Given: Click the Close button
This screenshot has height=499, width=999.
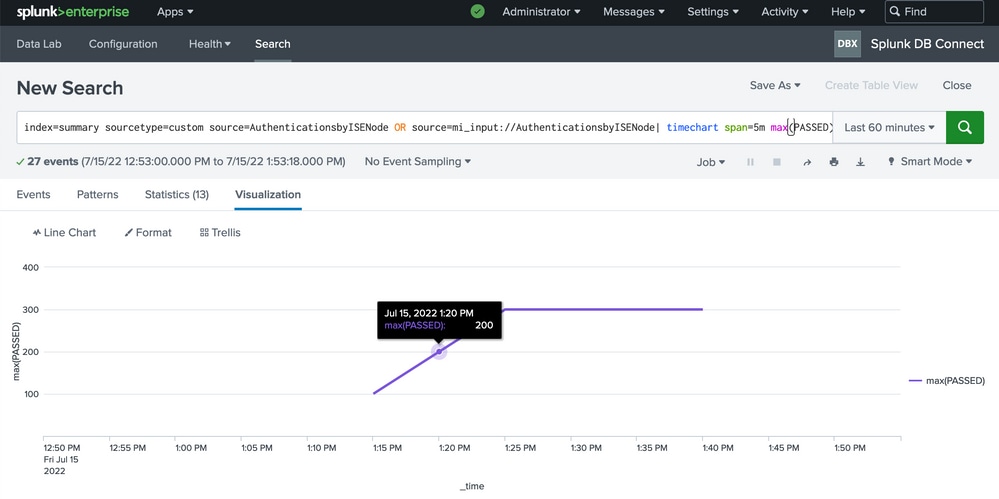Looking at the screenshot, I should 957,85.
